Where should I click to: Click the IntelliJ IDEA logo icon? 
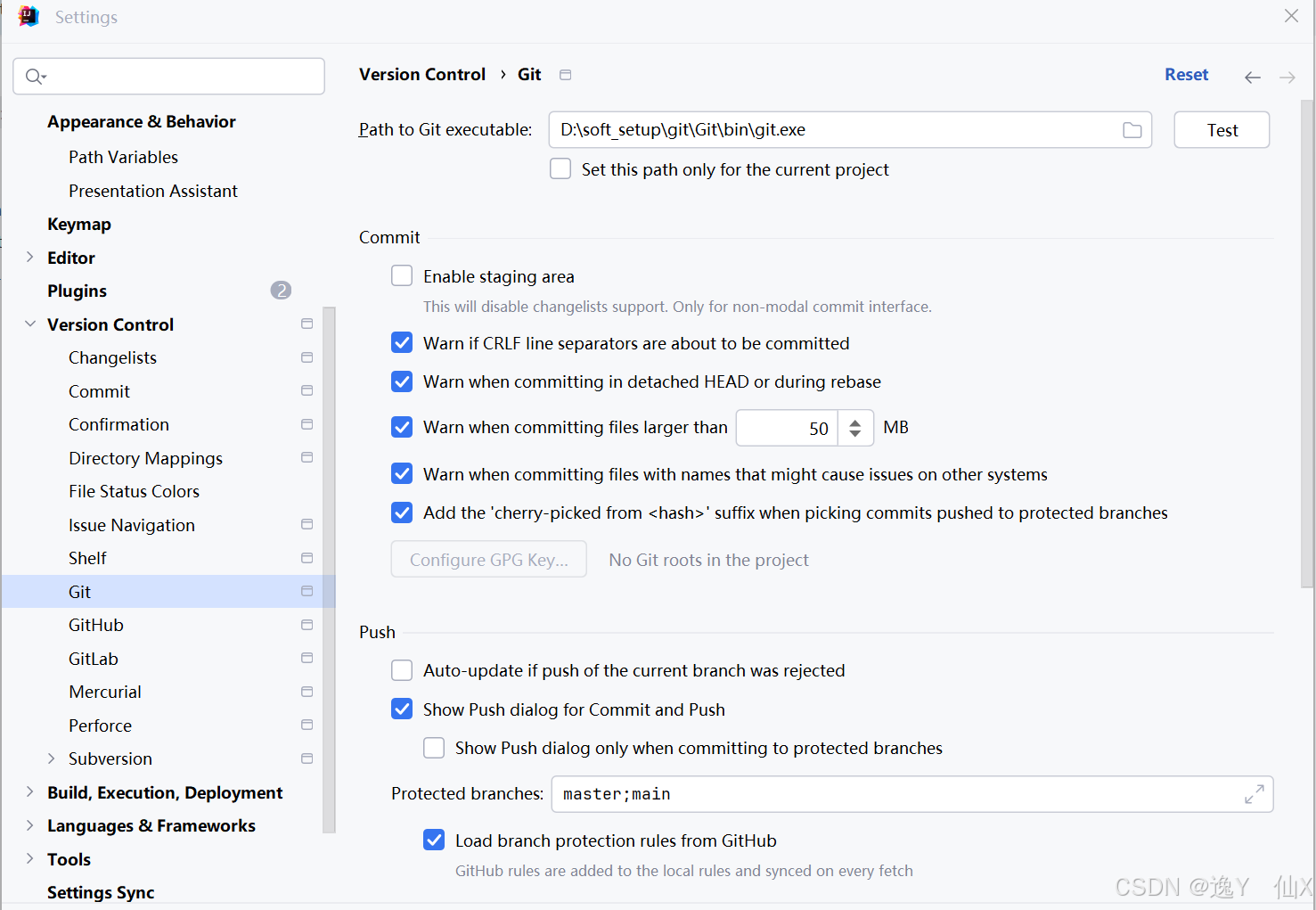(x=29, y=17)
